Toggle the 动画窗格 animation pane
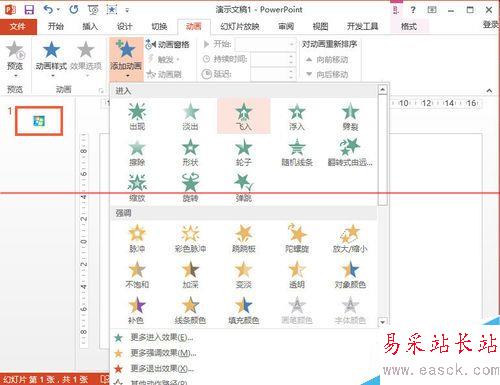This screenshot has height=385, width=500. pos(168,44)
